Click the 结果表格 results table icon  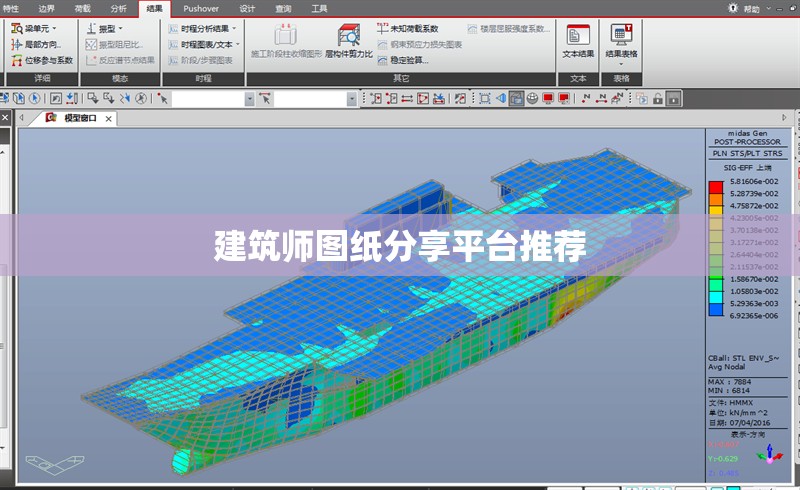click(x=621, y=41)
